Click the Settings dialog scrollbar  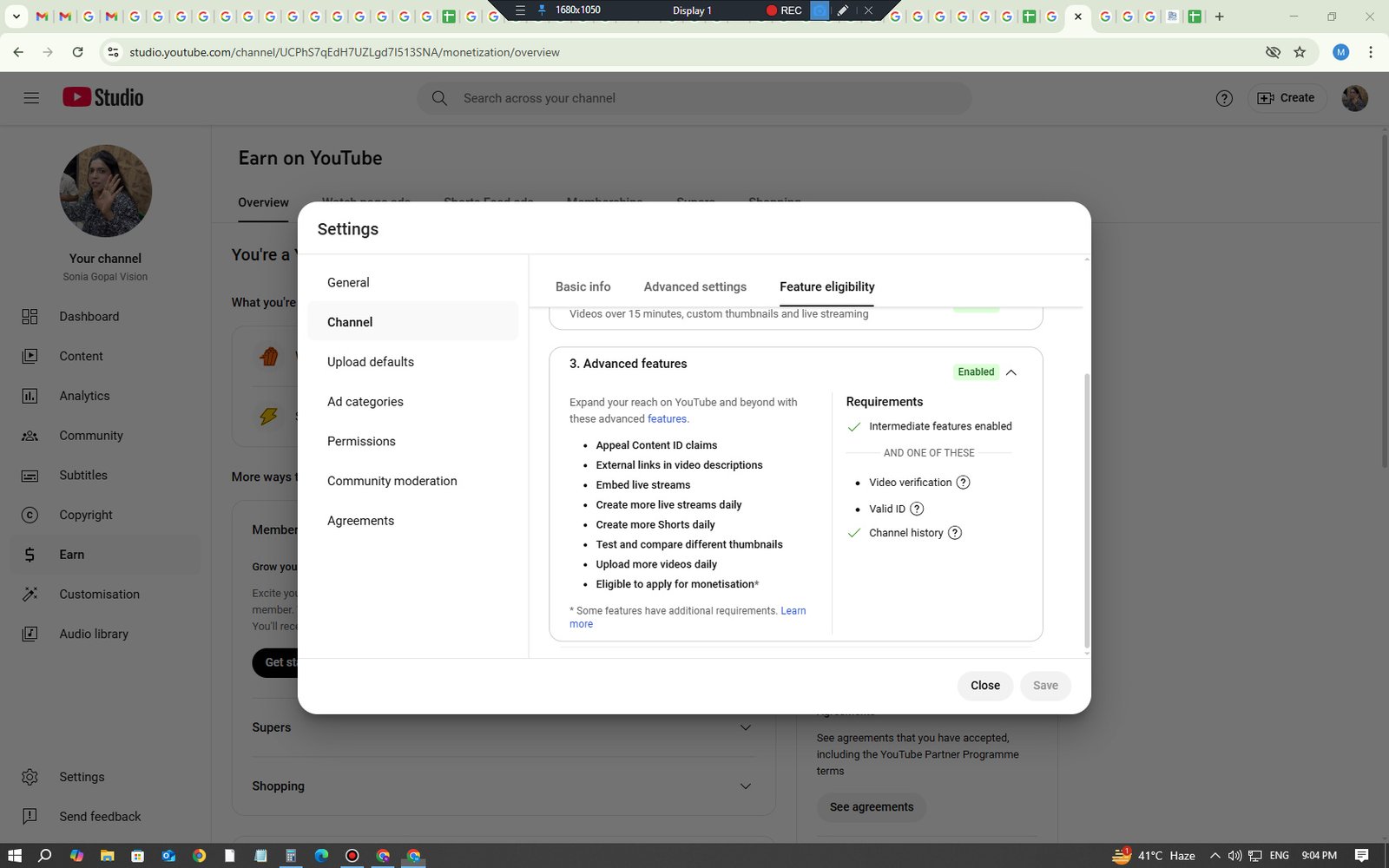(1087, 511)
